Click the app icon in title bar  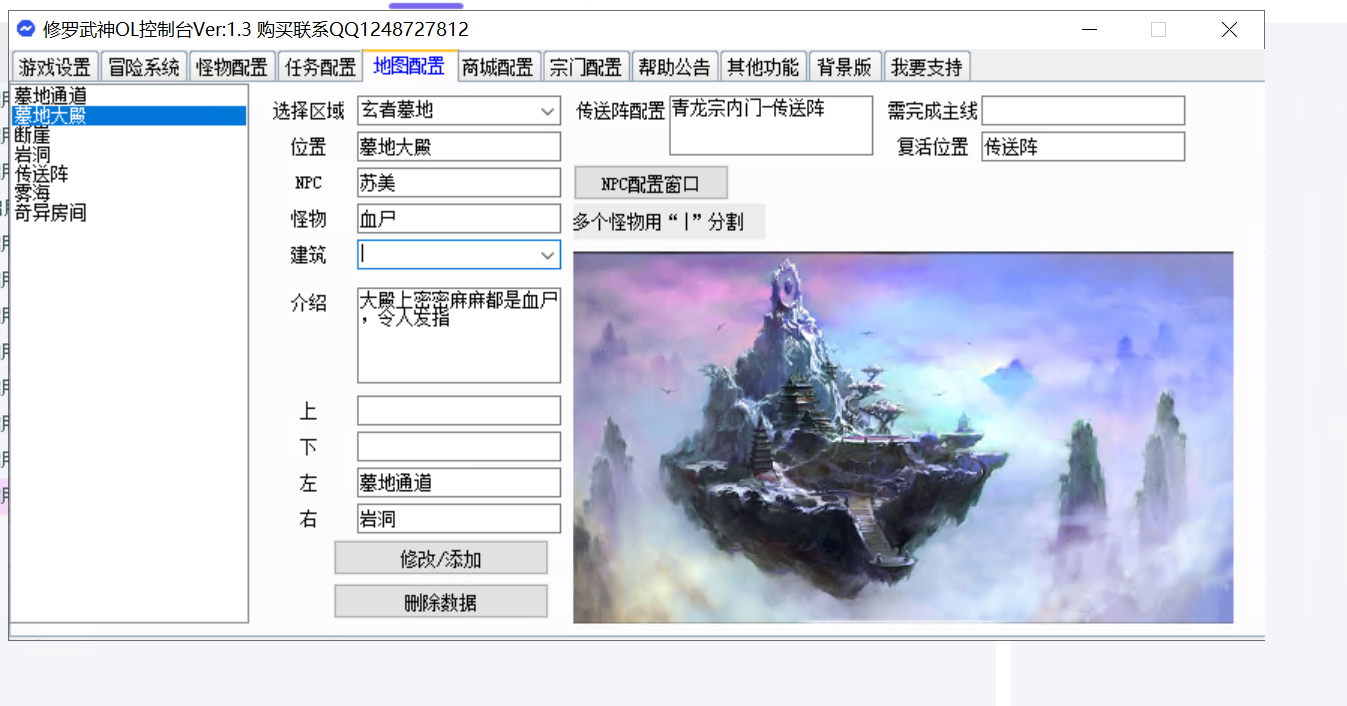[26, 30]
